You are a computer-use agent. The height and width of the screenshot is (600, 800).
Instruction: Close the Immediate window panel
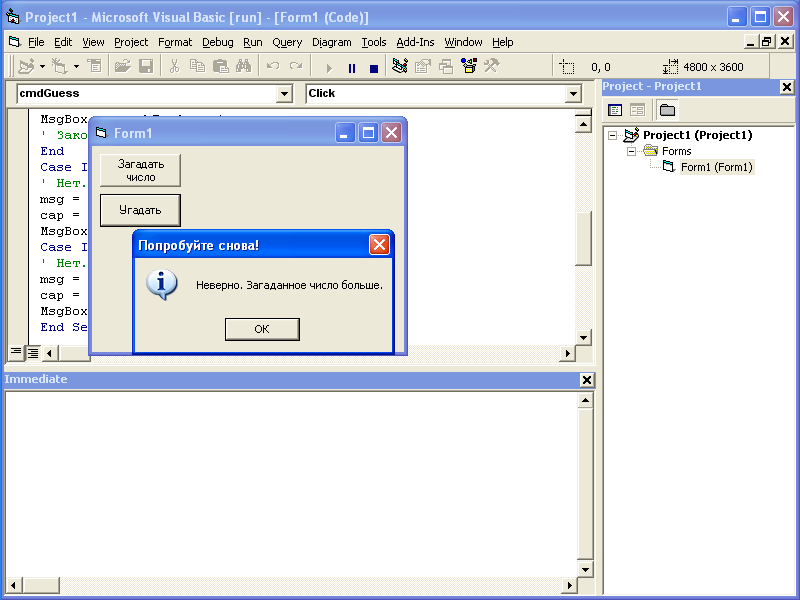tap(587, 380)
